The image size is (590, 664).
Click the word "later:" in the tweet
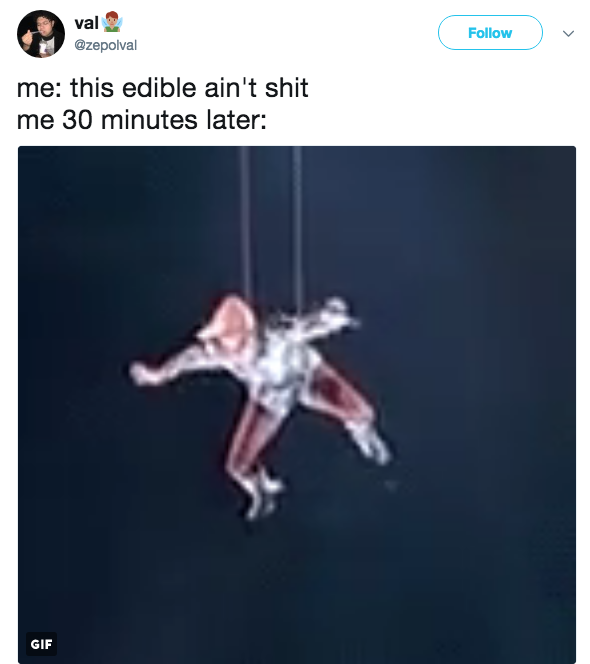[236, 120]
